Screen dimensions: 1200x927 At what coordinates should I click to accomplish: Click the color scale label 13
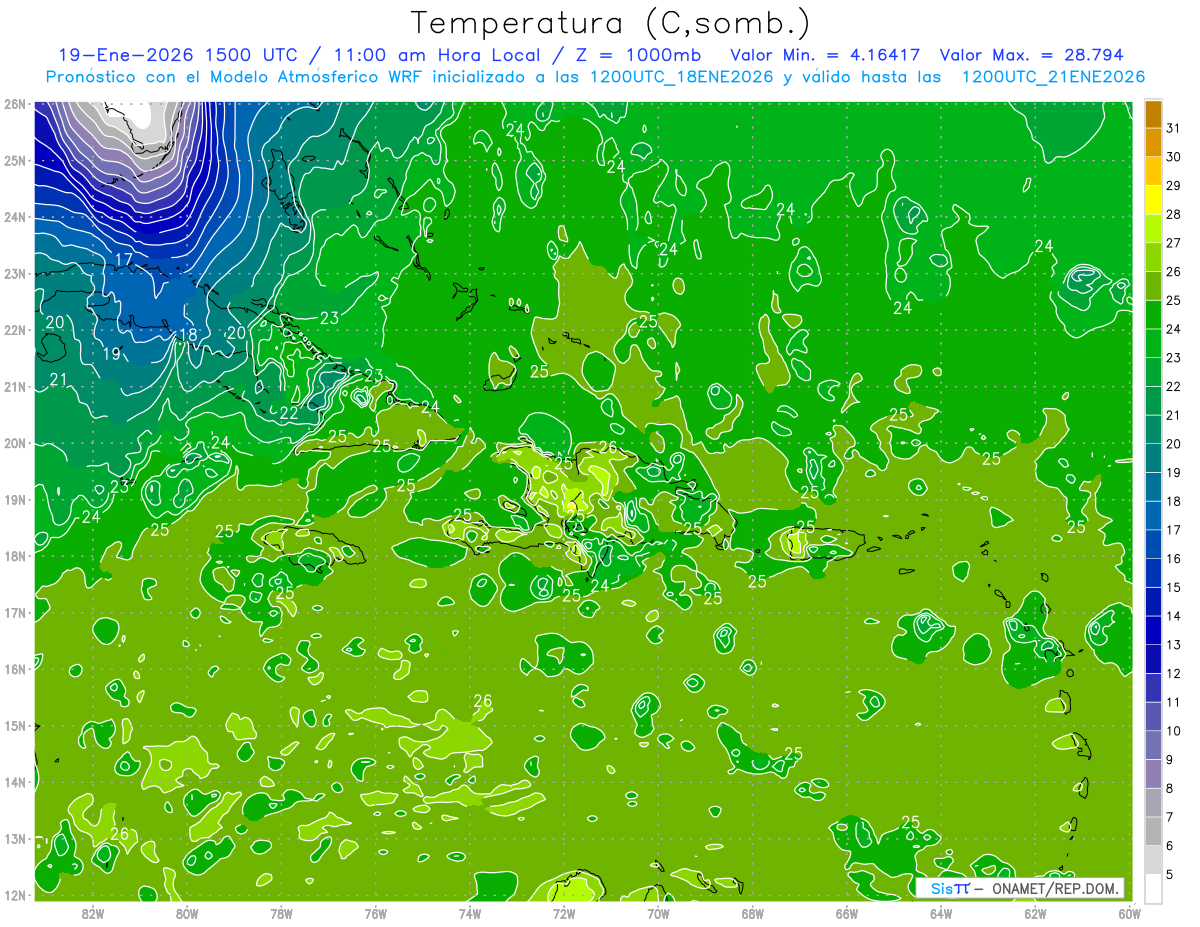[1173, 644]
